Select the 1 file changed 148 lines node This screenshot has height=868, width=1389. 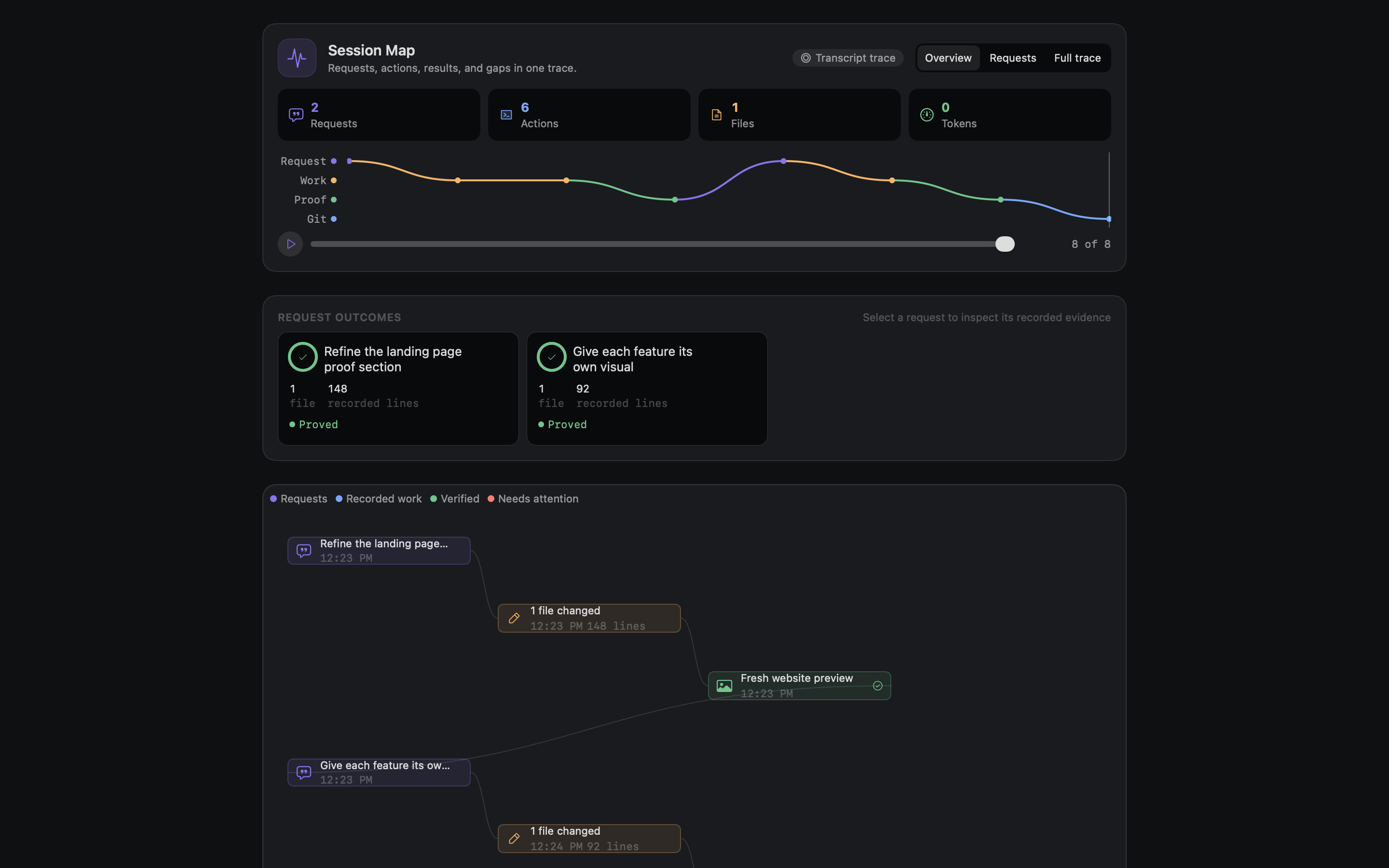coord(589,618)
